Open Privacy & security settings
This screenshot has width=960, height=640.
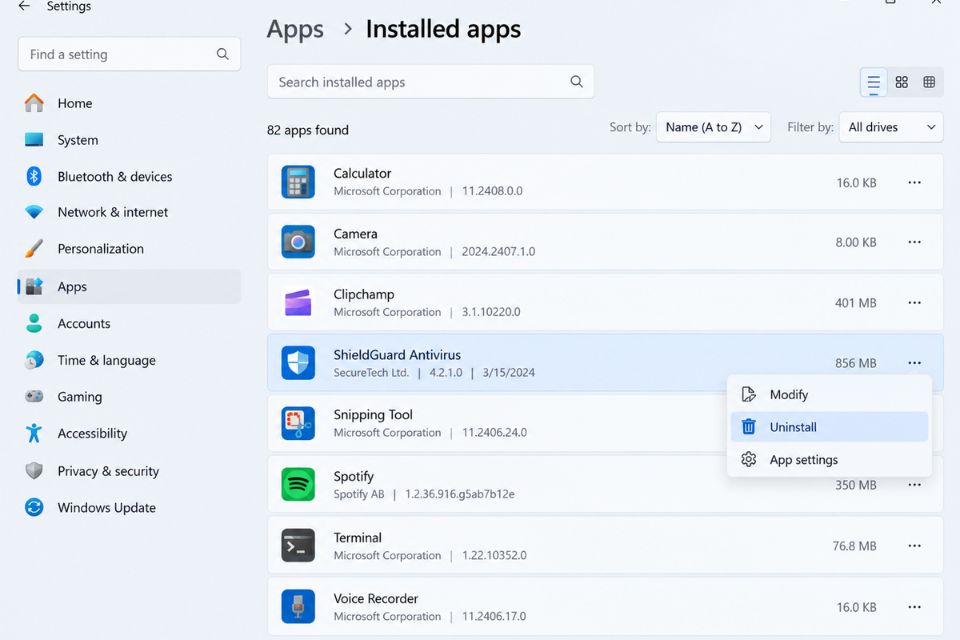pyautogui.click(x=129, y=471)
